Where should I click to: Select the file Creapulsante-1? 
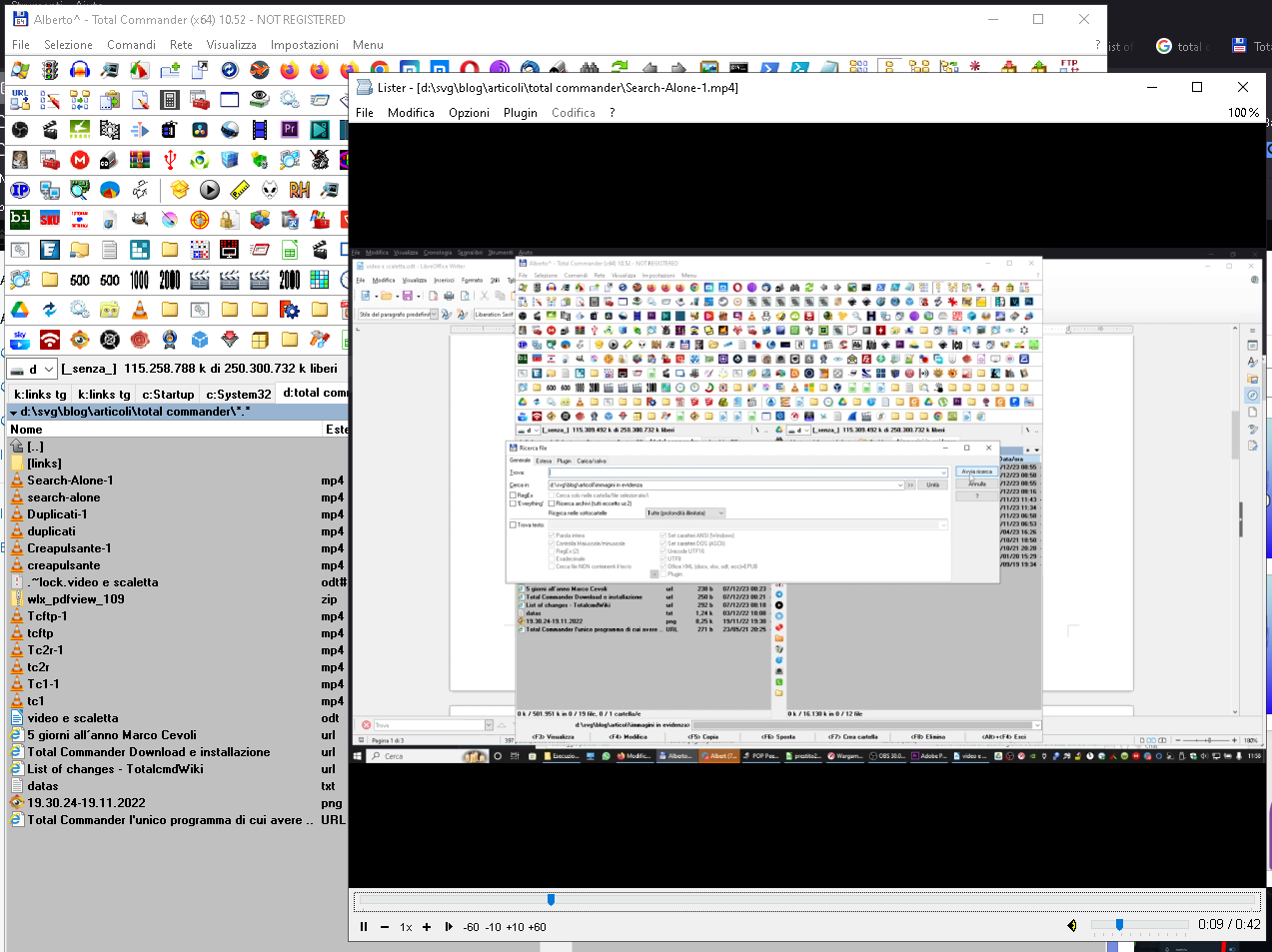pos(178,548)
